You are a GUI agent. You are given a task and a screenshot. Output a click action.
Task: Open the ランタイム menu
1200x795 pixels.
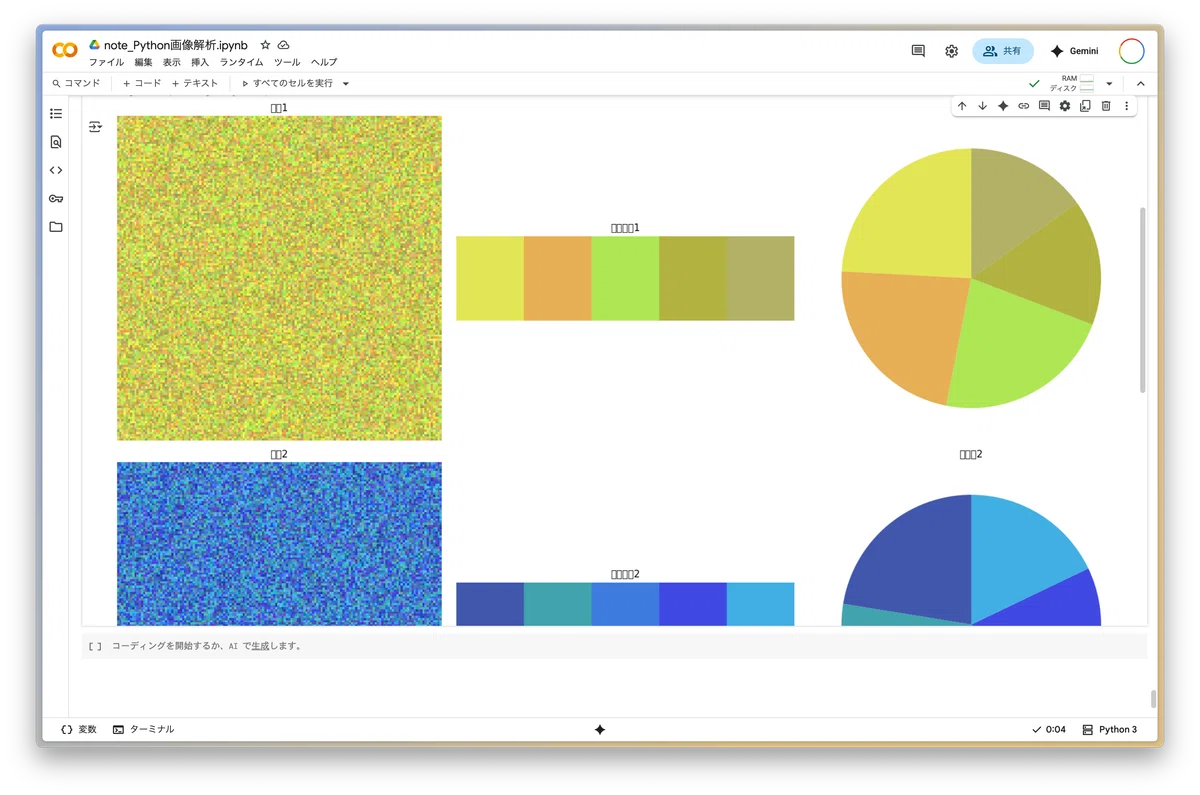point(242,62)
